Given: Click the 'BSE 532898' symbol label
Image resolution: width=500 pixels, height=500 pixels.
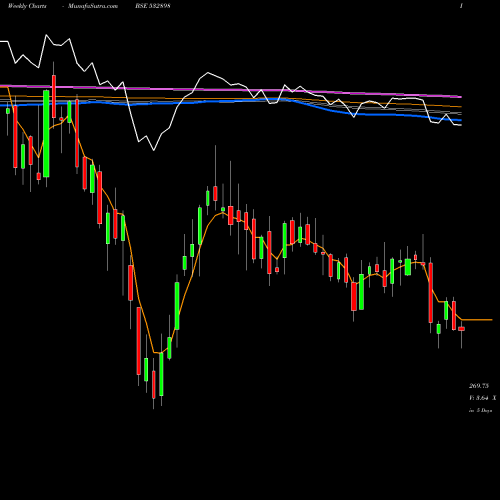Looking at the screenshot, I should click(x=153, y=6).
